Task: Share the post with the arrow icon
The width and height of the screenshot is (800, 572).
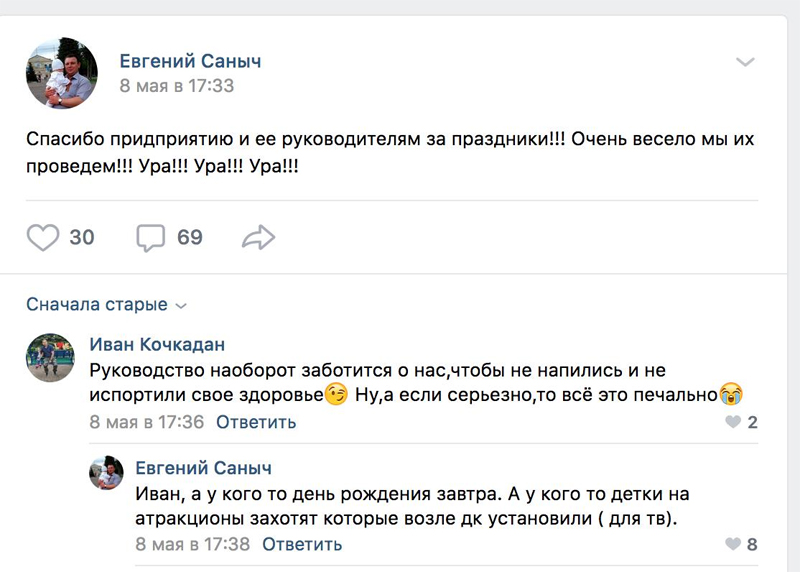Action: 258,237
